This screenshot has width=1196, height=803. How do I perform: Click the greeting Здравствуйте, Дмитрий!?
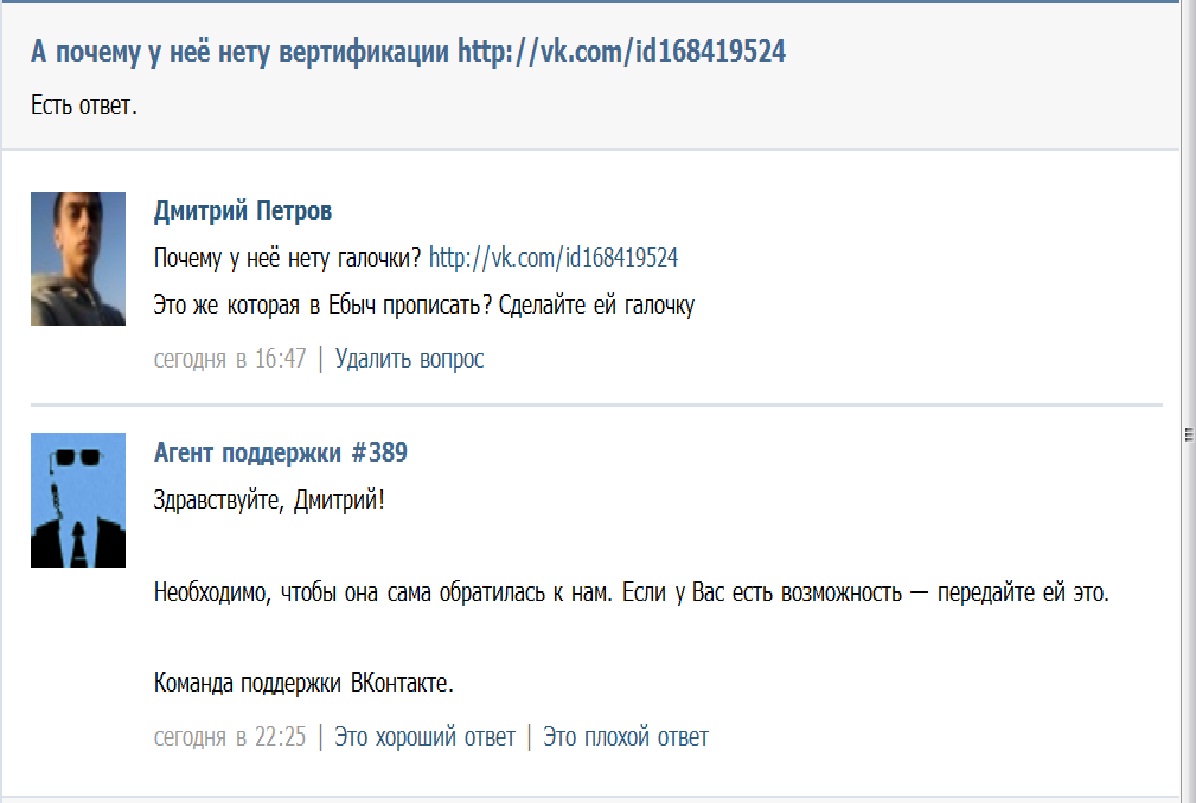269,500
